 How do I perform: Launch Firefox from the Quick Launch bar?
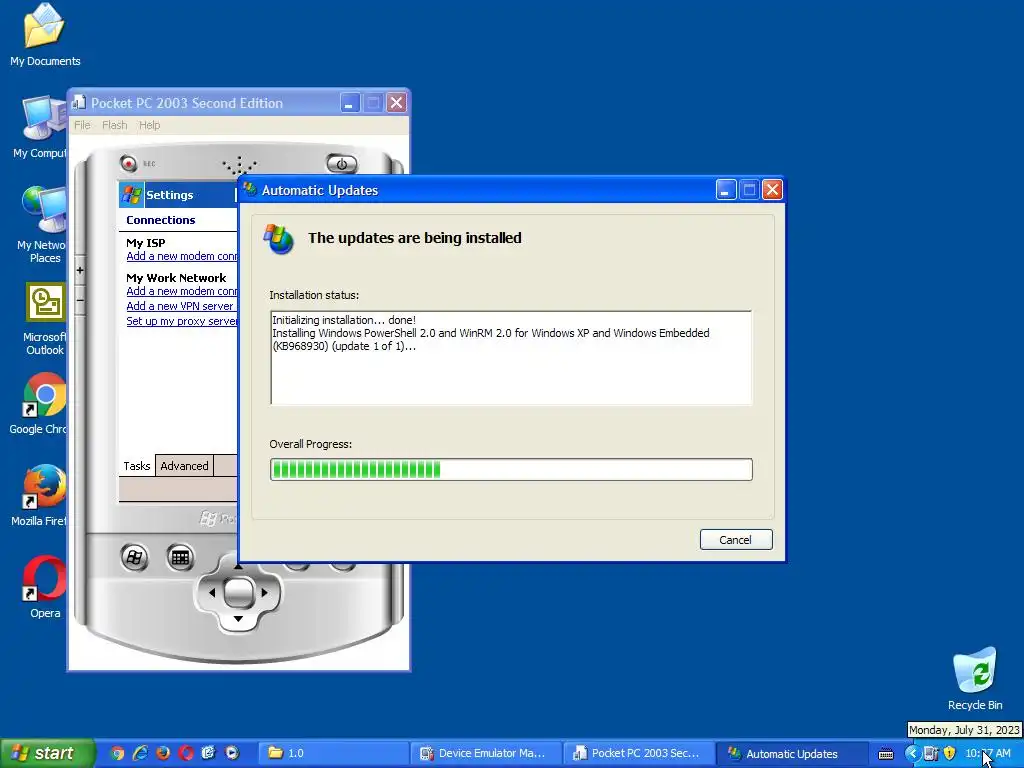pos(163,753)
